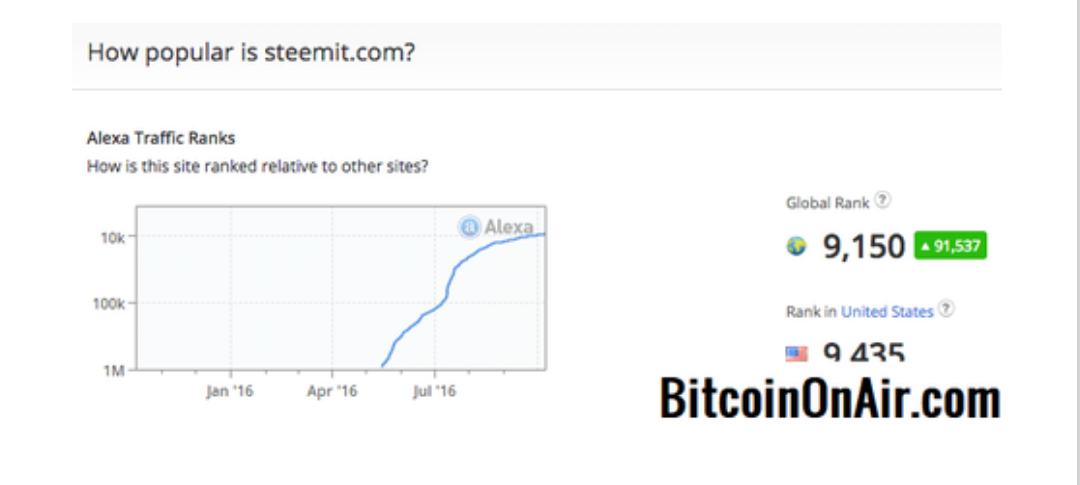
Task: Click the Apr '16 axis label
Action: pyautogui.click(x=332, y=391)
